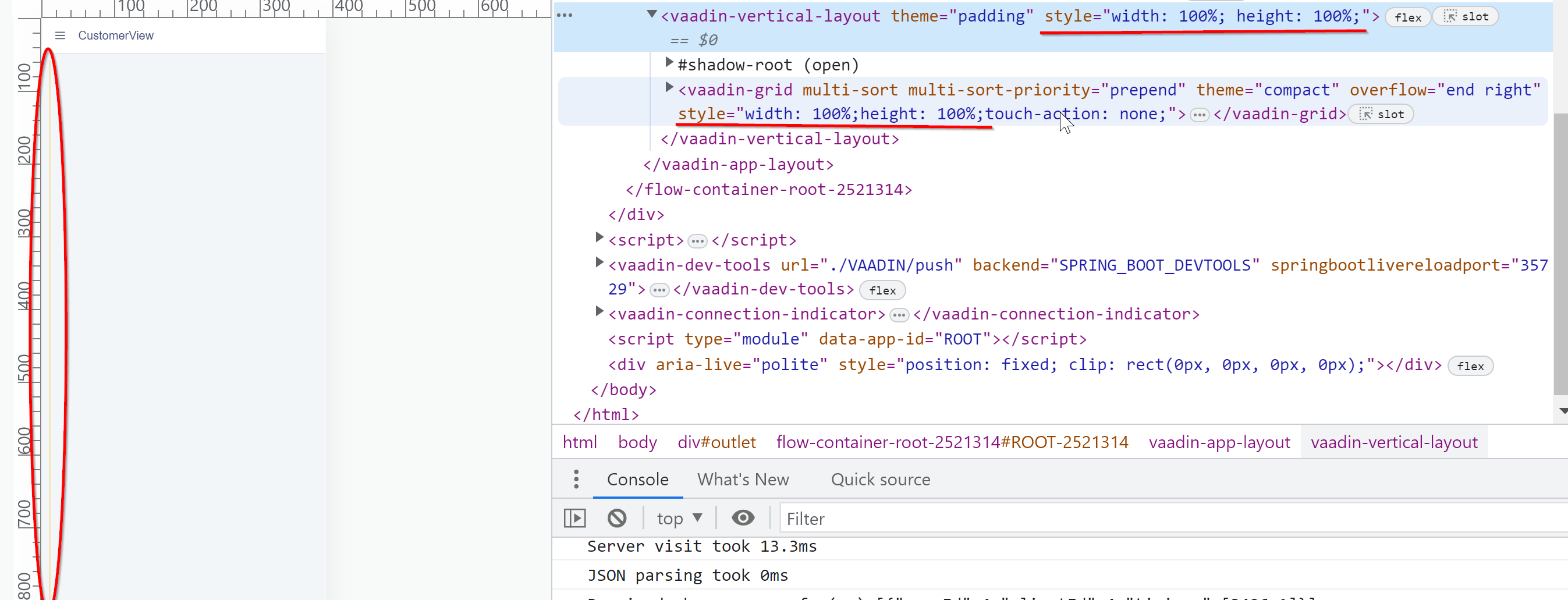1568x600 pixels.
Task: Click the ellipsis inside vaadin-dev-tools tag
Action: [659, 290]
